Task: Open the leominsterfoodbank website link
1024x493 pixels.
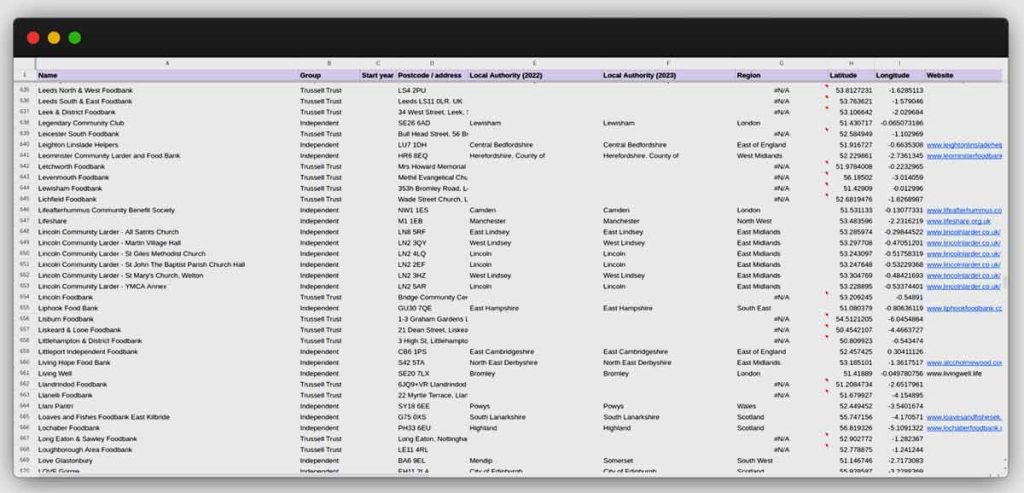Action: [x=964, y=156]
